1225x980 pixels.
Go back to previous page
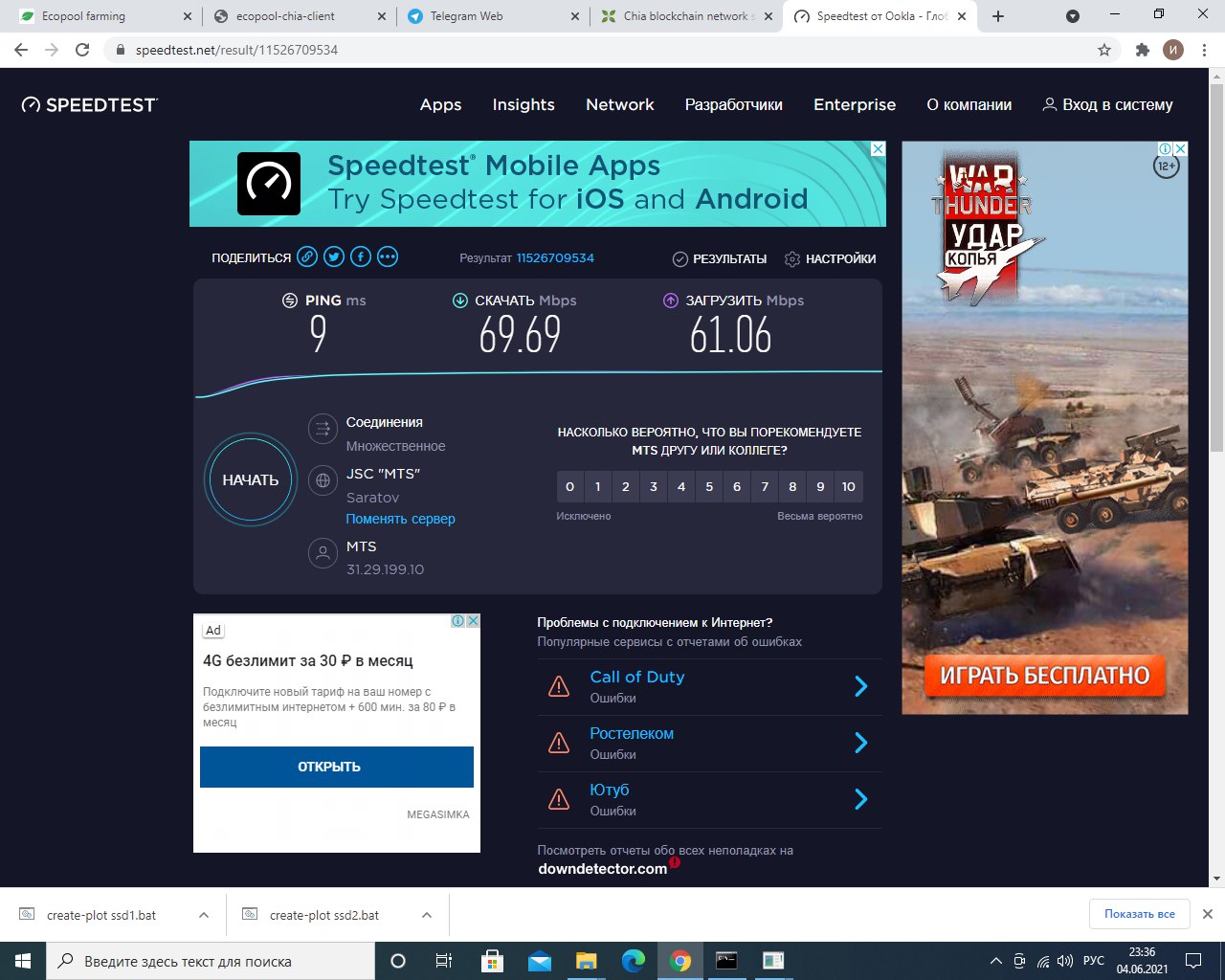pyautogui.click(x=21, y=50)
